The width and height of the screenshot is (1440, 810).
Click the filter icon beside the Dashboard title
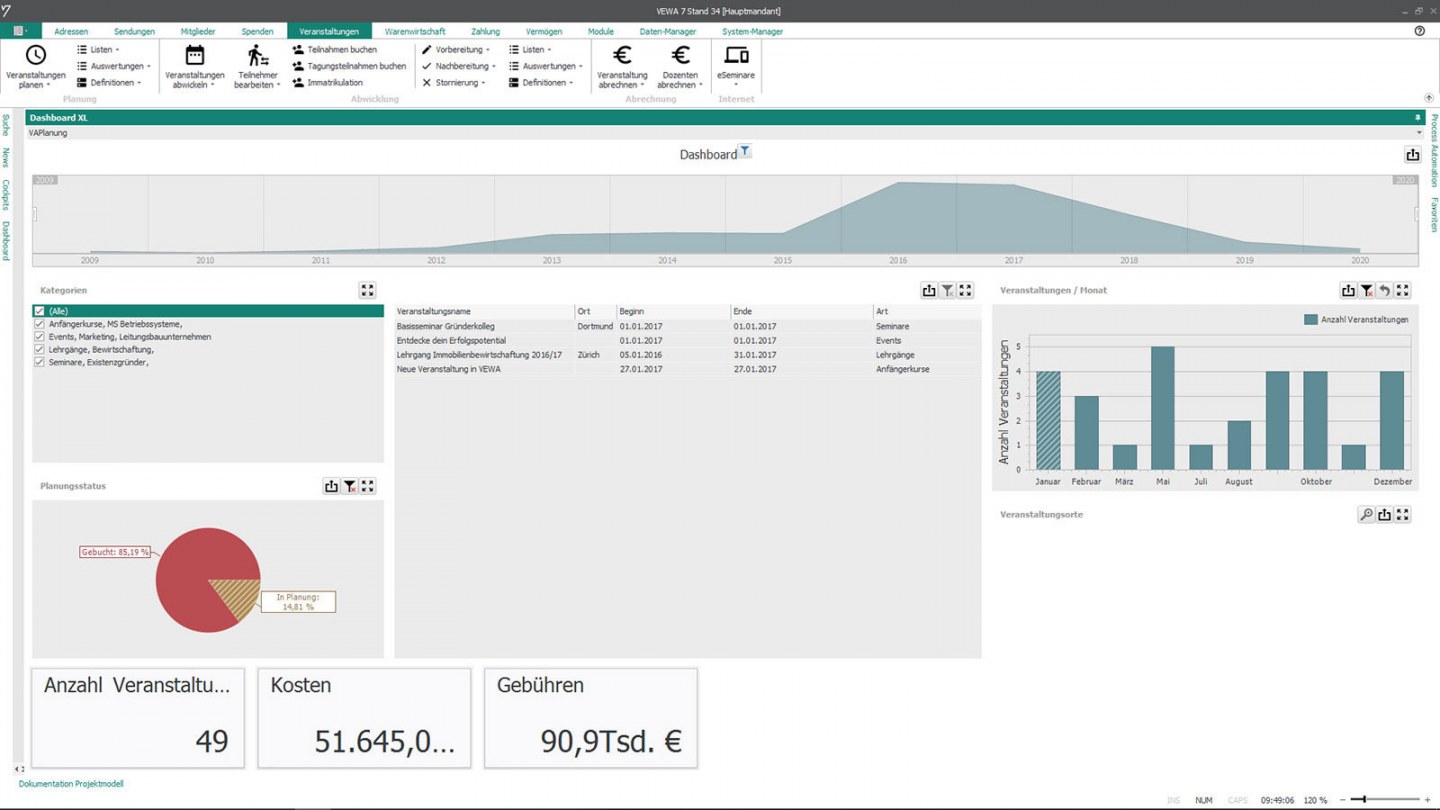(x=745, y=152)
